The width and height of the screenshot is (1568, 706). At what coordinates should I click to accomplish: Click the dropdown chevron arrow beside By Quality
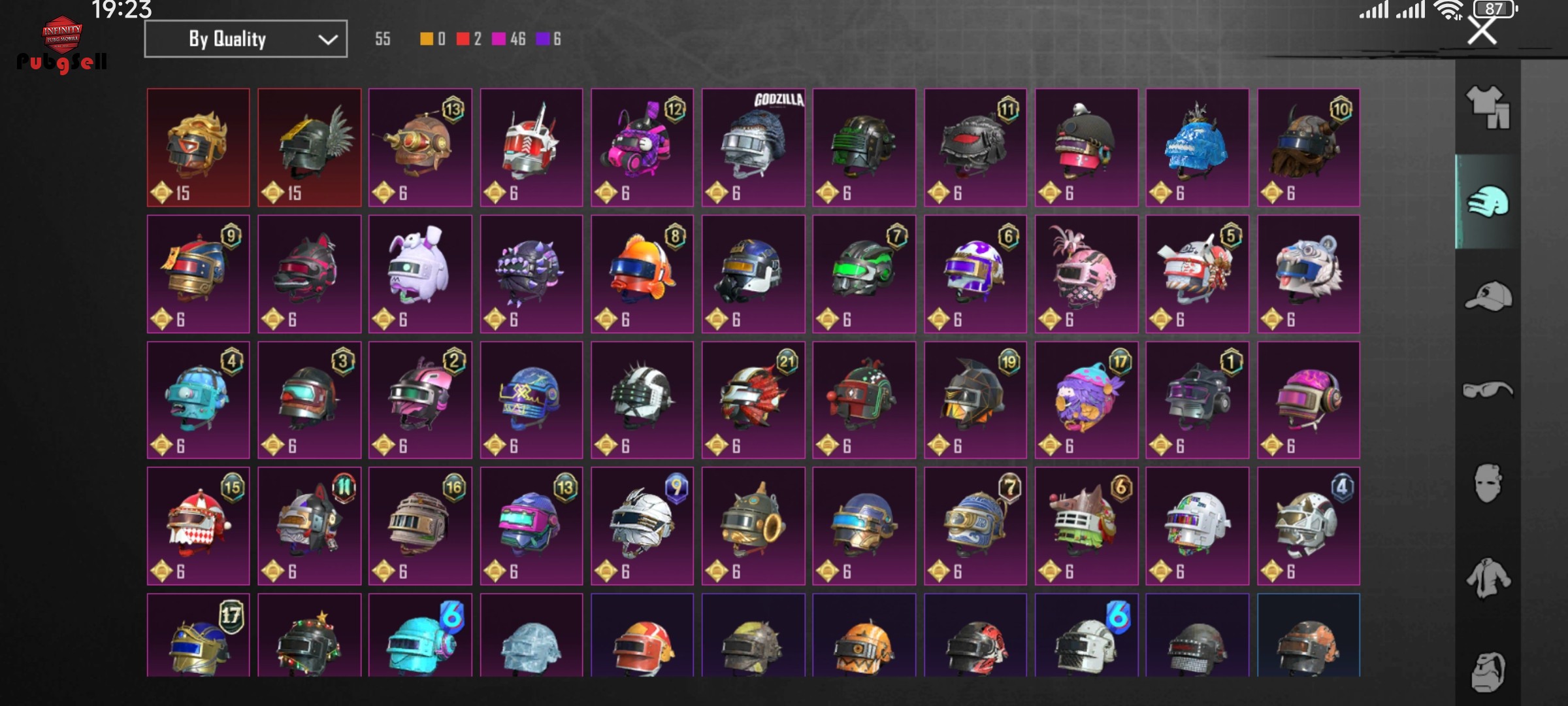[x=327, y=40]
